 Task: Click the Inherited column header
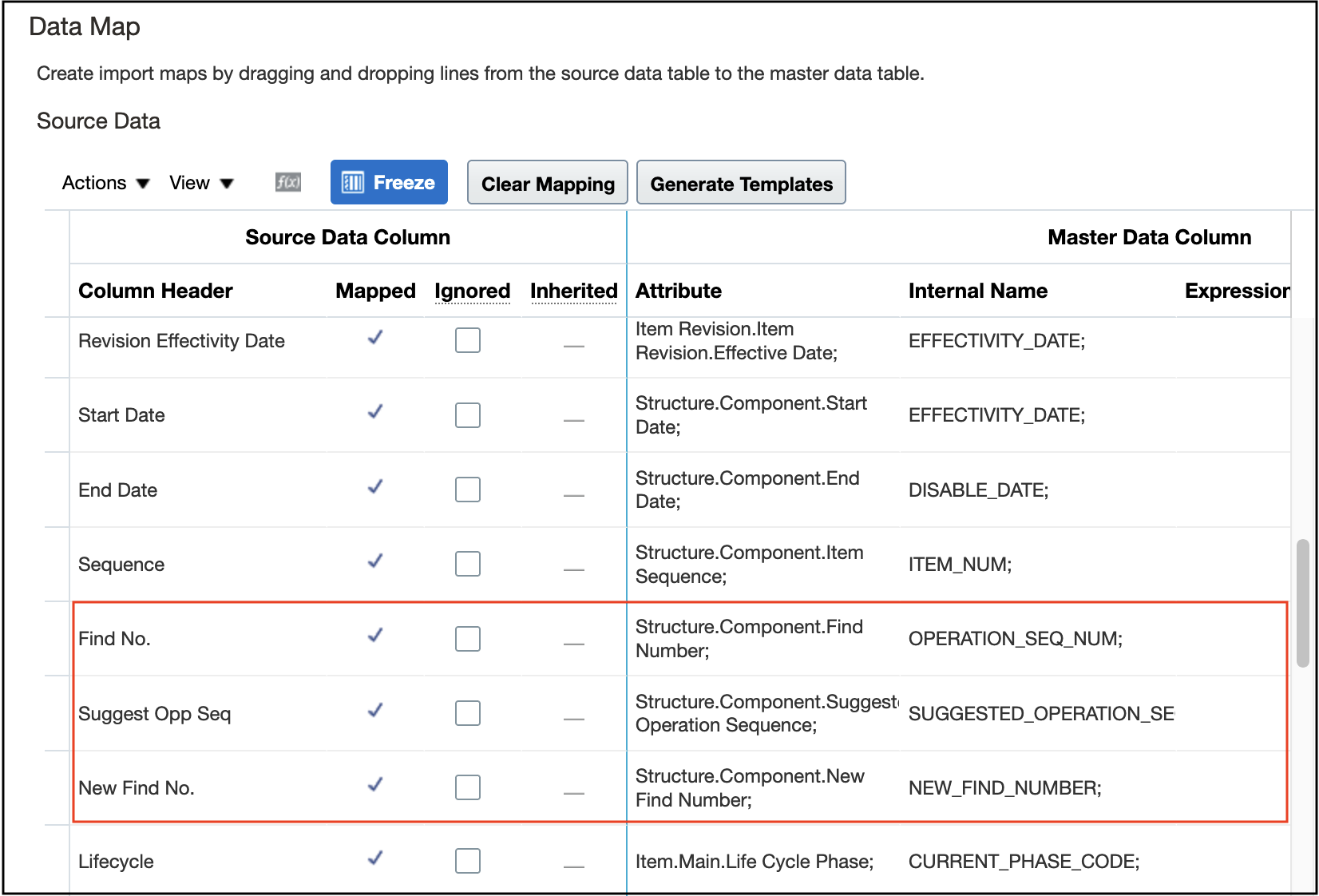click(573, 291)
